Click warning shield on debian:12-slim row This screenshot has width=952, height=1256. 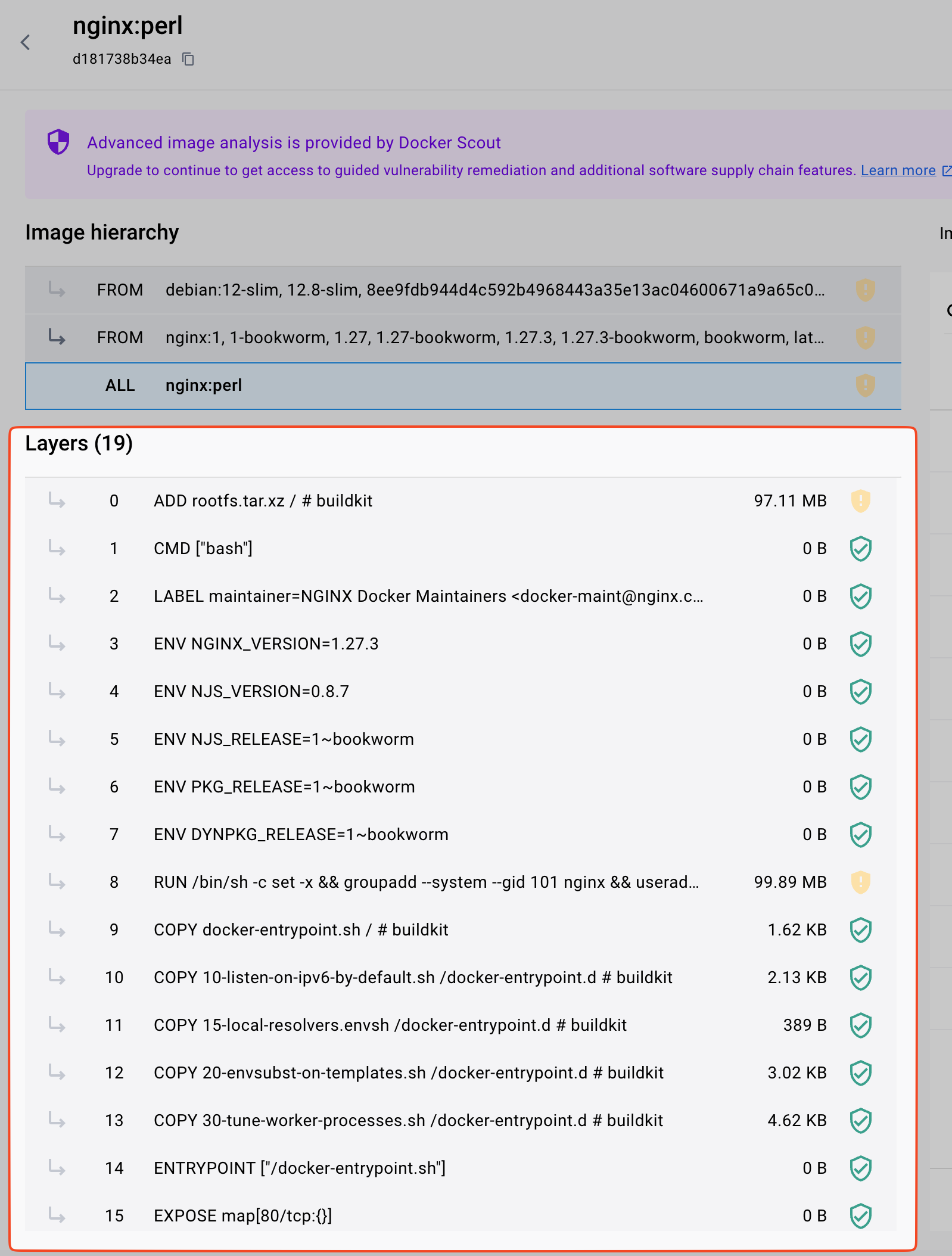click(x=865, y=290)
